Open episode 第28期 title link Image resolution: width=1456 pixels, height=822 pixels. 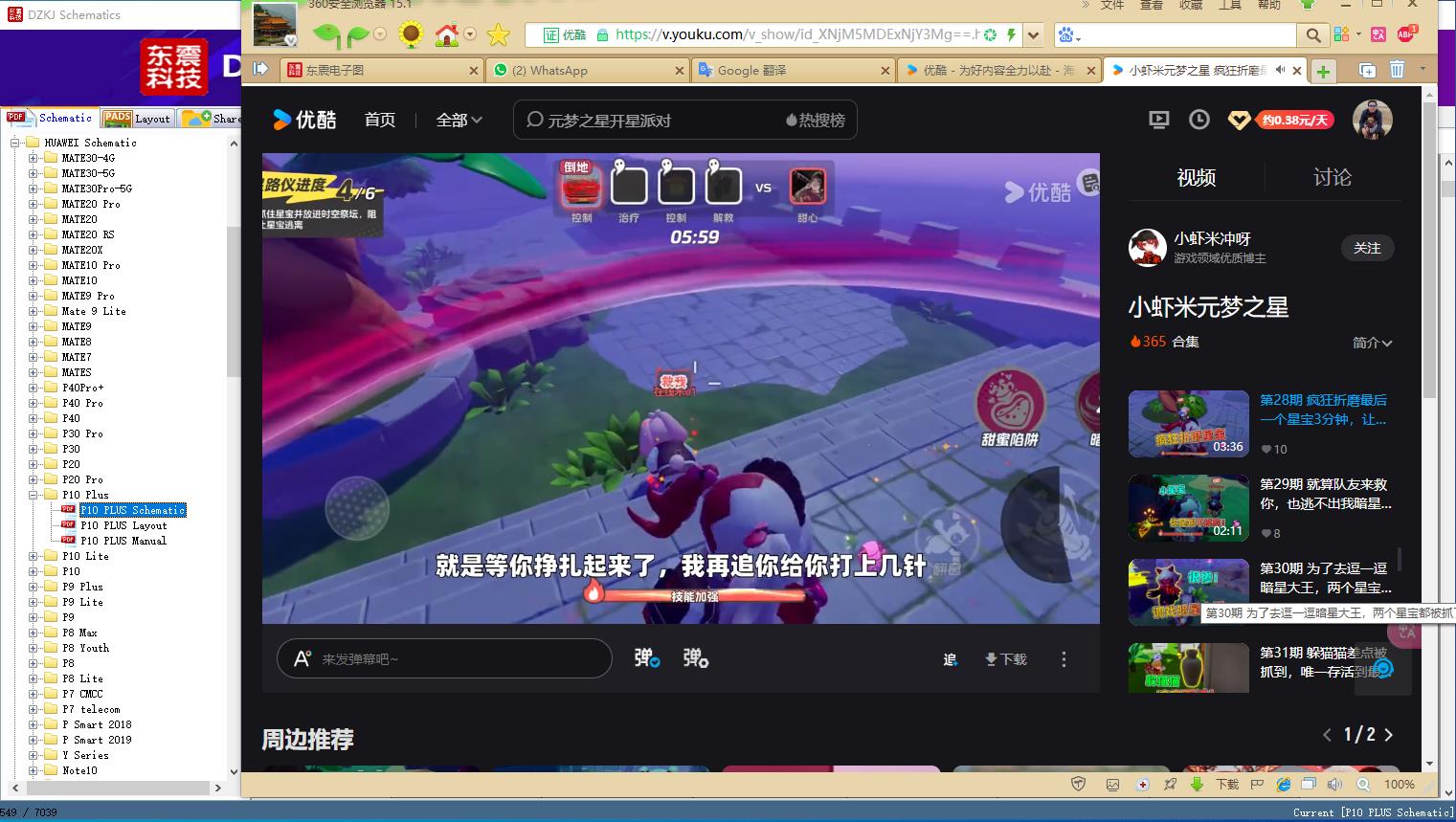(1323, 410)
